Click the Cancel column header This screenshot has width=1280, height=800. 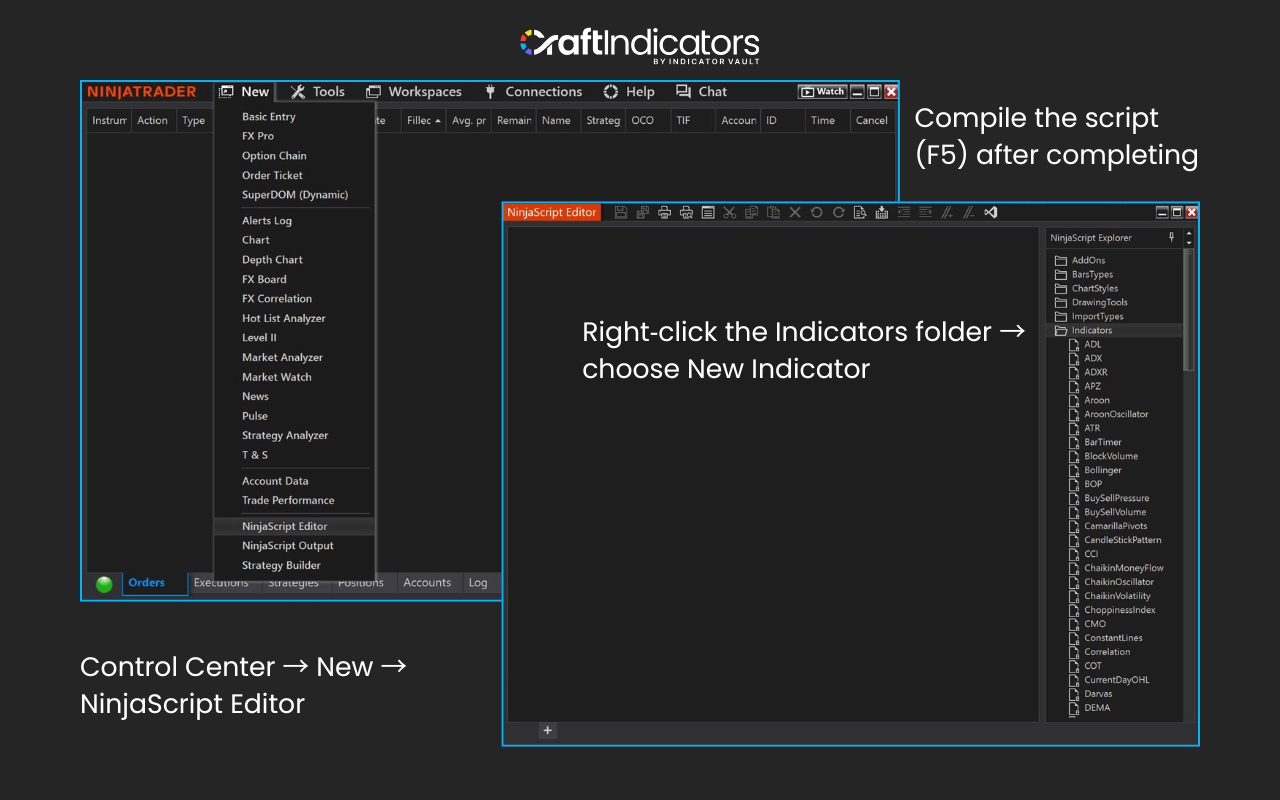pyautogui.click(x=871, y=120)
